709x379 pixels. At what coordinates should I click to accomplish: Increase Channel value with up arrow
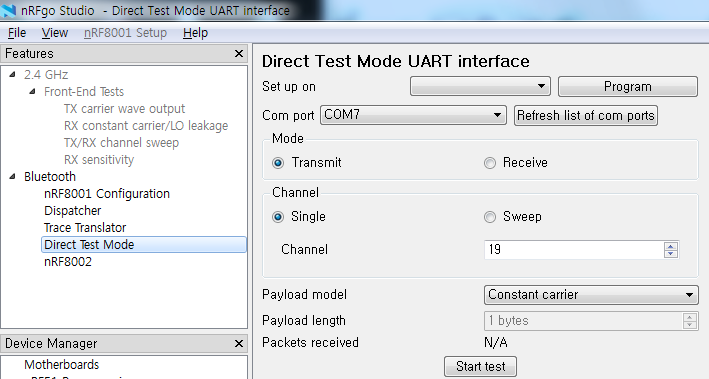tap(671, 246)
